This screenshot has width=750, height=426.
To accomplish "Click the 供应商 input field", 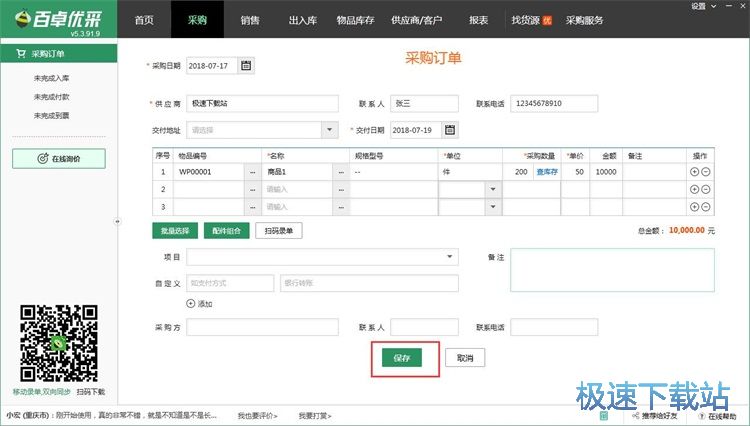I will (x=263, y=103).
